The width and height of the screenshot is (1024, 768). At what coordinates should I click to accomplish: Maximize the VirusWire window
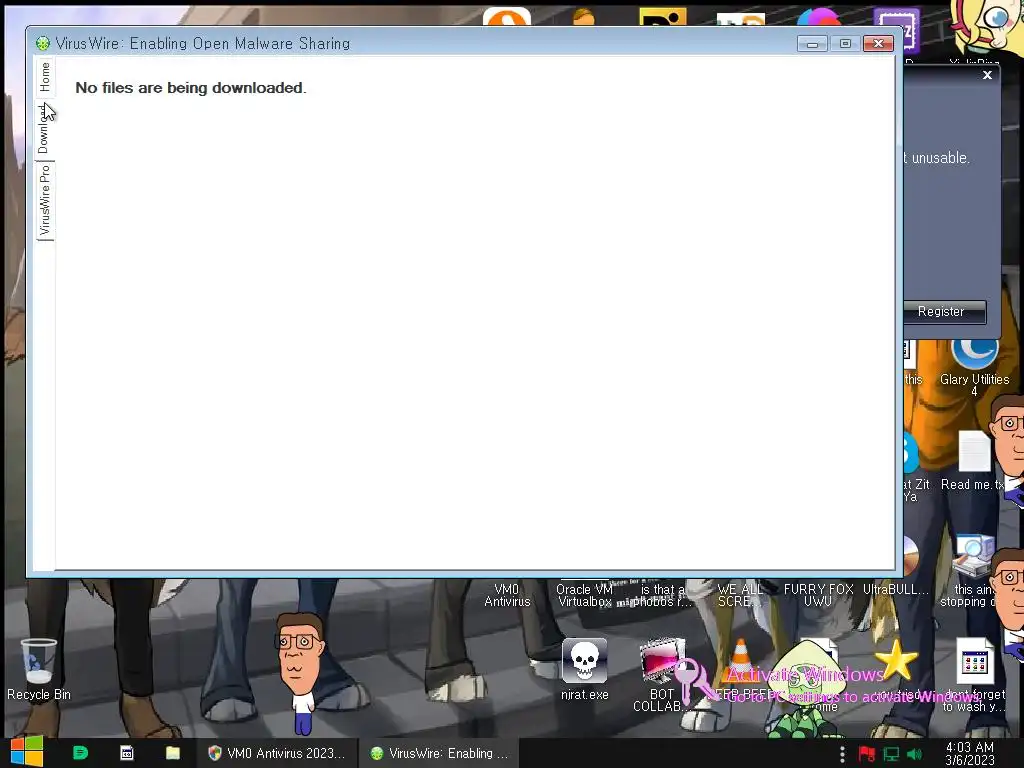[x=845, y=44]
